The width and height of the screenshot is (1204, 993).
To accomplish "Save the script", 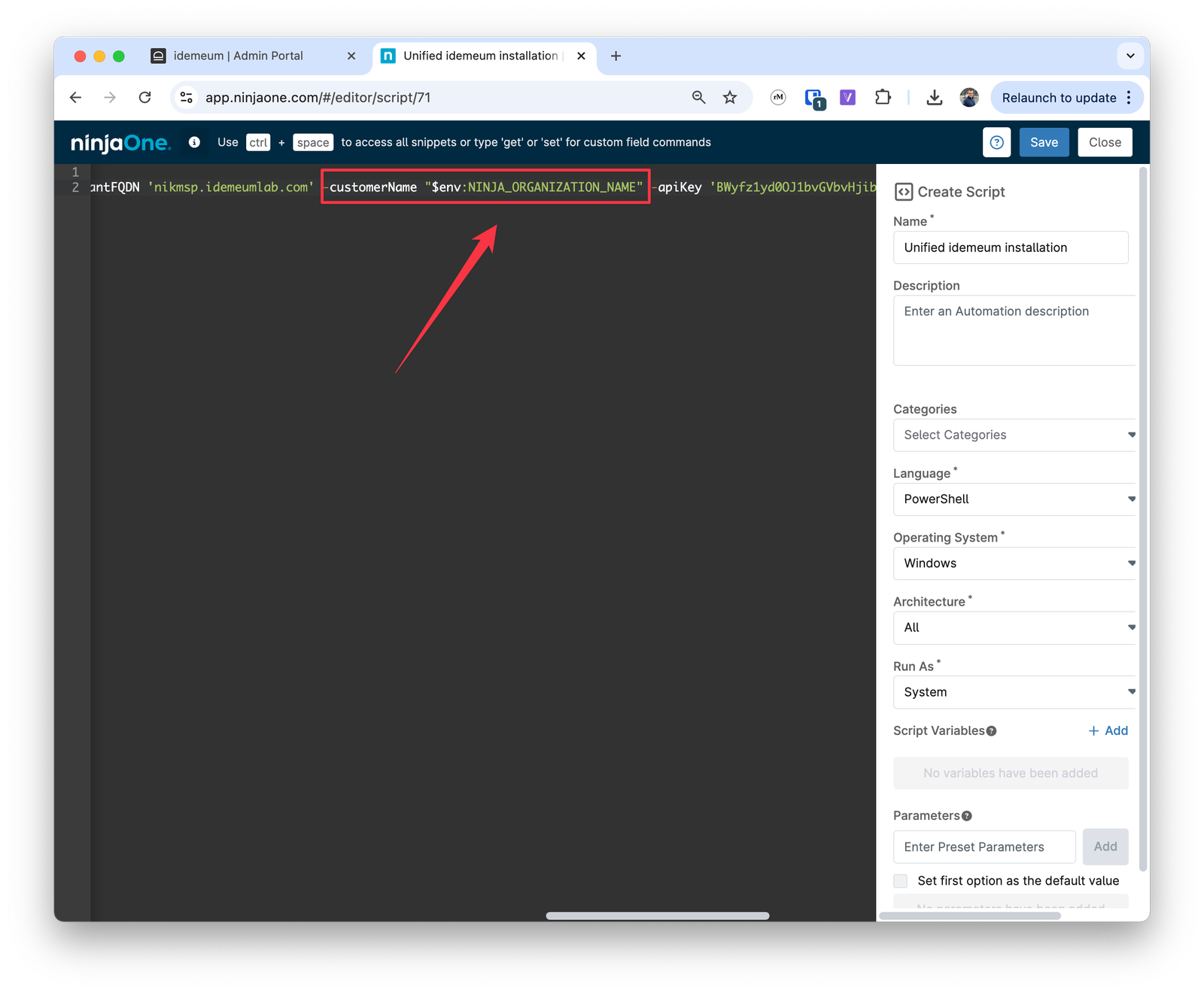I will tap(1044, 142).
